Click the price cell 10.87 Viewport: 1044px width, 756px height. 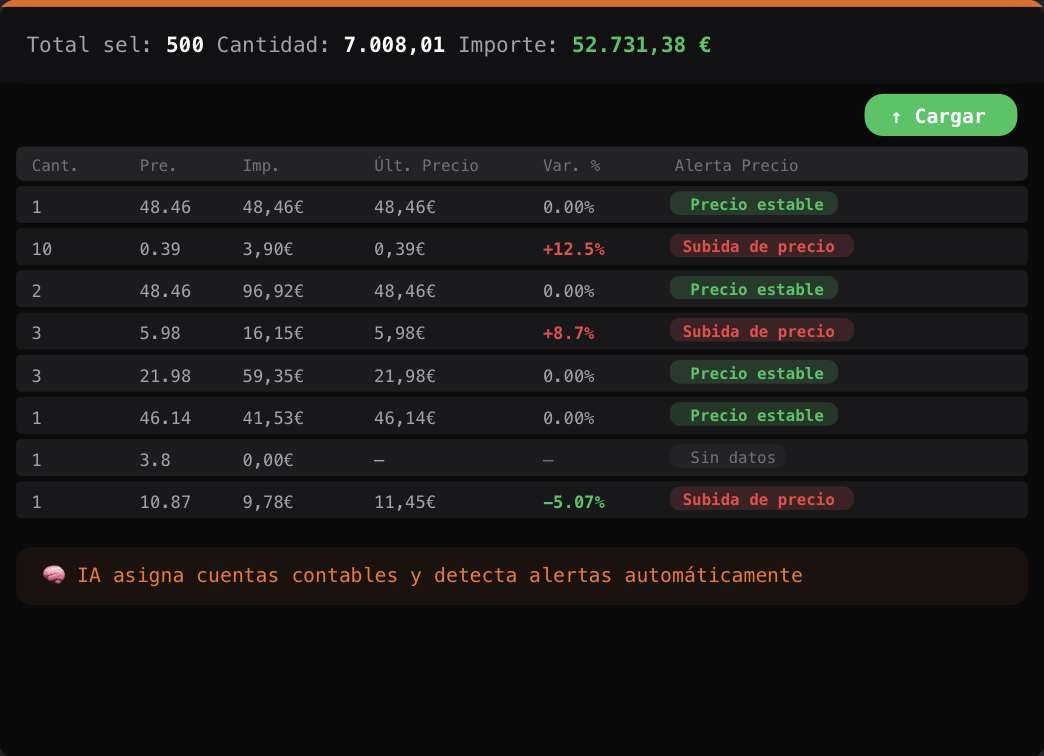165,502
